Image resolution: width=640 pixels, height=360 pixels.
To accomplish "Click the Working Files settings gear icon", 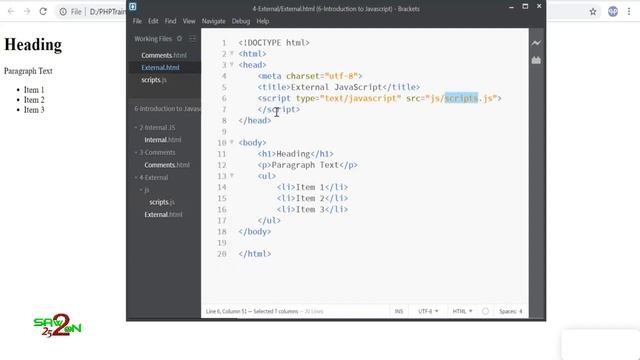I will coord(179,39).
